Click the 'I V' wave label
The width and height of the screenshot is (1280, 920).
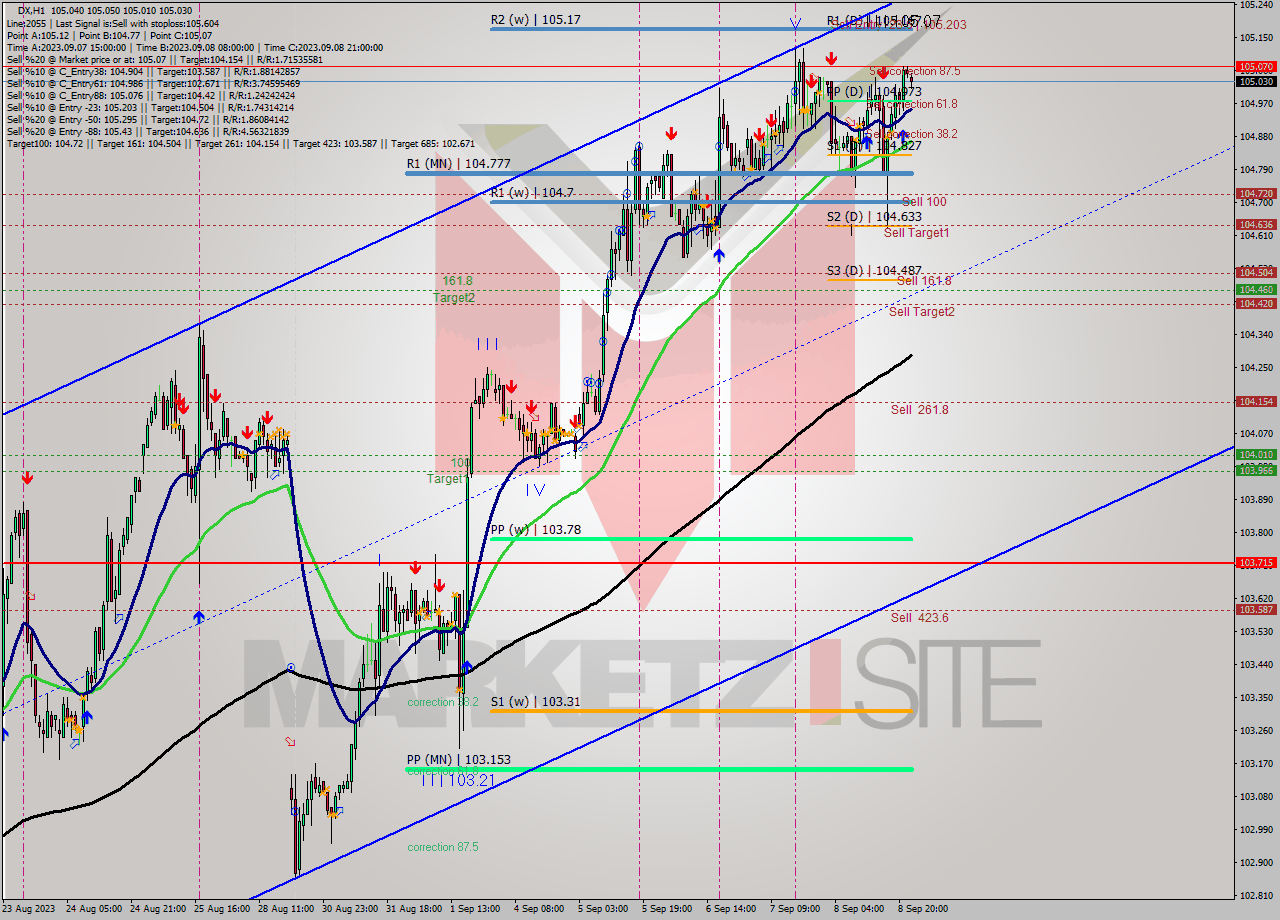coord(535,490)
